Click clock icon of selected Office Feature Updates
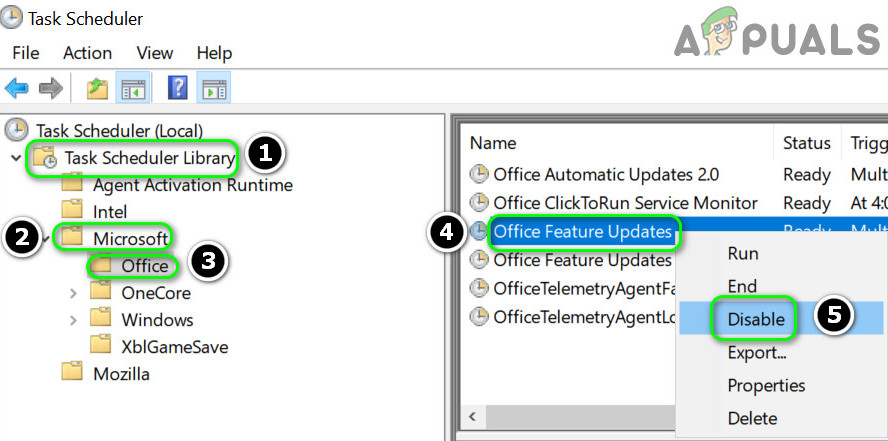 480,231
